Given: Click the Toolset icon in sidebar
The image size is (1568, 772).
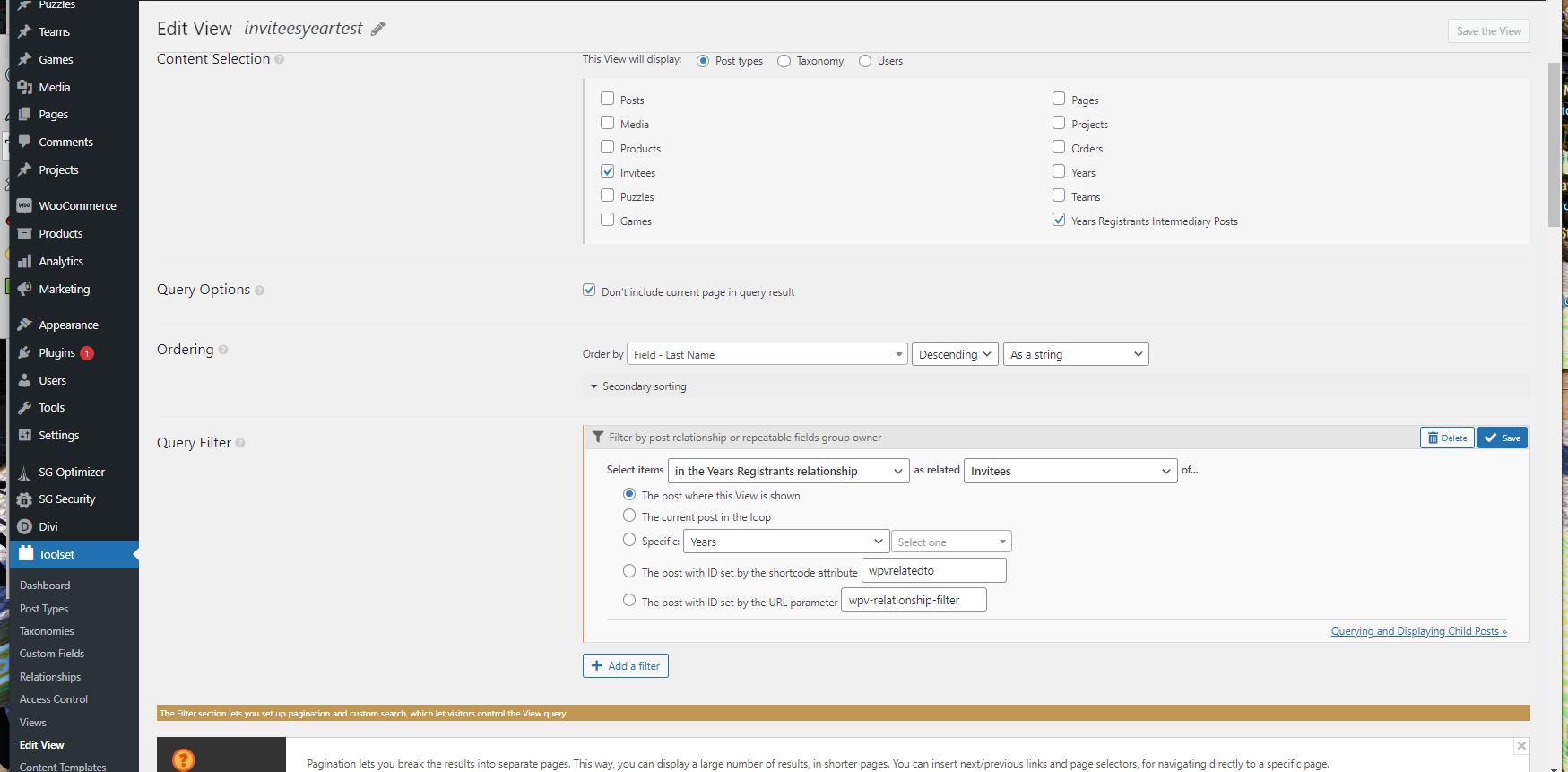Looking at the screenshot, I should [x=25, y=553].
